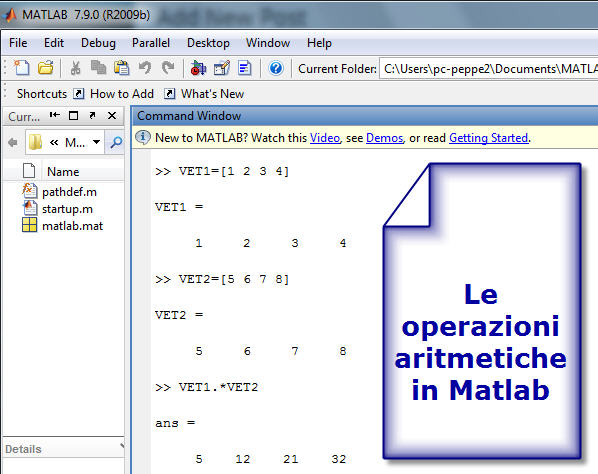598x474 pixels.
Task: Click the Redo arrow icon
Action: (168, 68)
